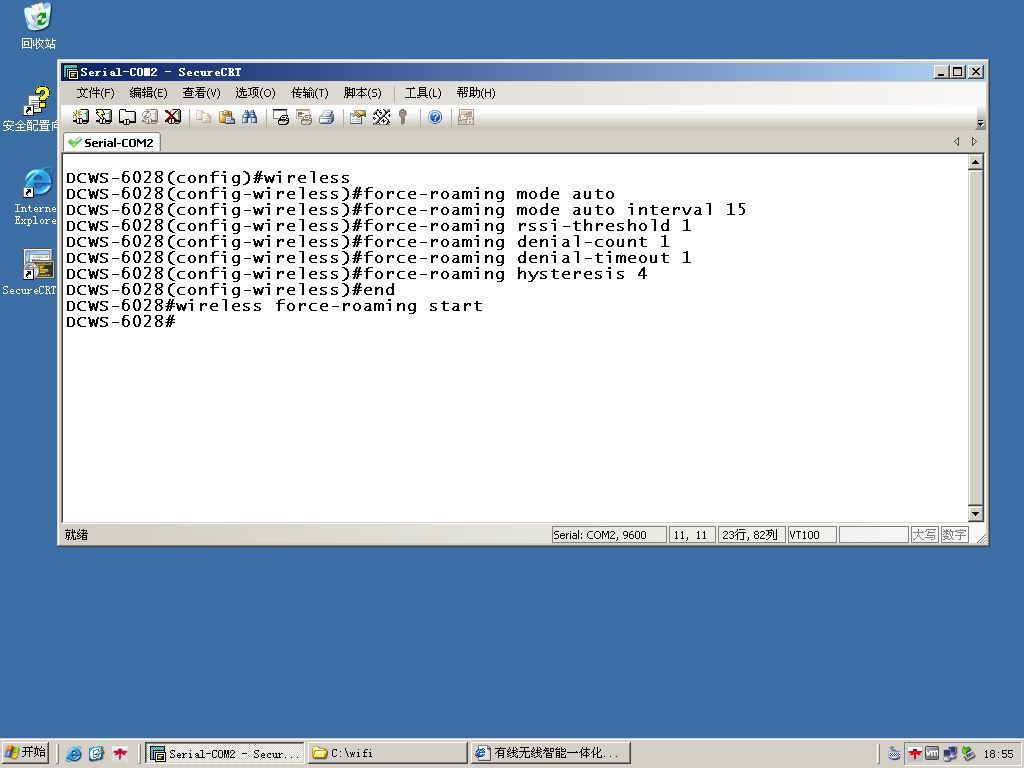The height and width of the screenshot is (768, 1024).
Task: Click the Quick Connect lightning icon
Action: point(104,117)
